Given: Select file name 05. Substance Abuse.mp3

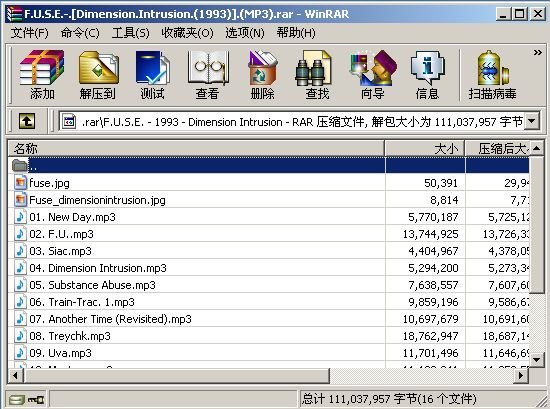Looking at the screenshot, I should (x=92, y=285).
